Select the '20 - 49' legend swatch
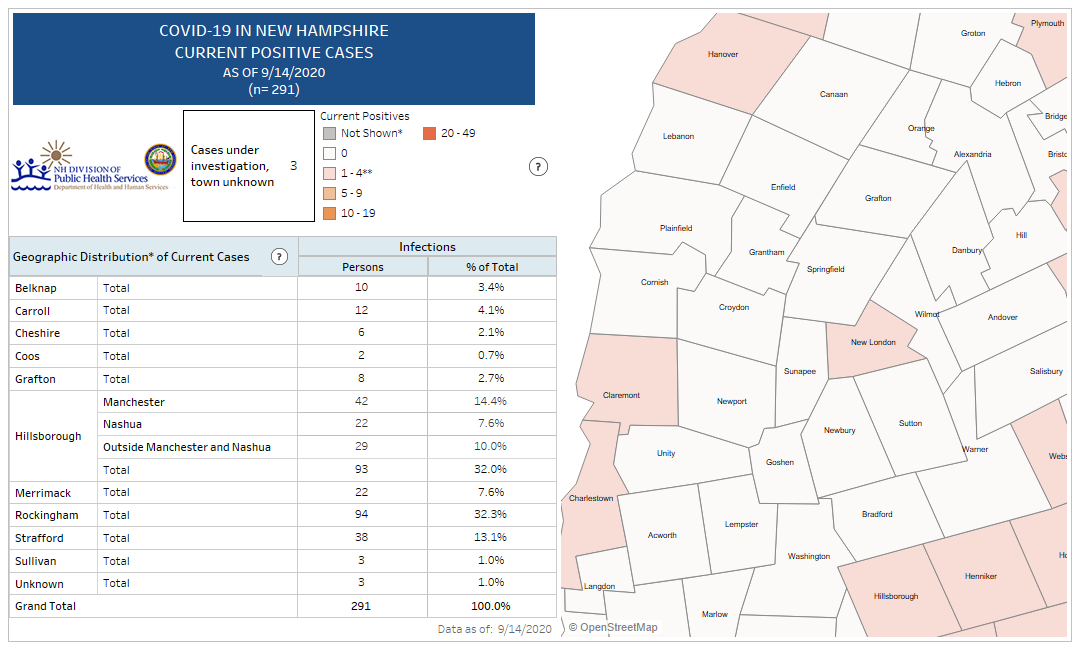1080x650 pixels. tap(429, 133)
